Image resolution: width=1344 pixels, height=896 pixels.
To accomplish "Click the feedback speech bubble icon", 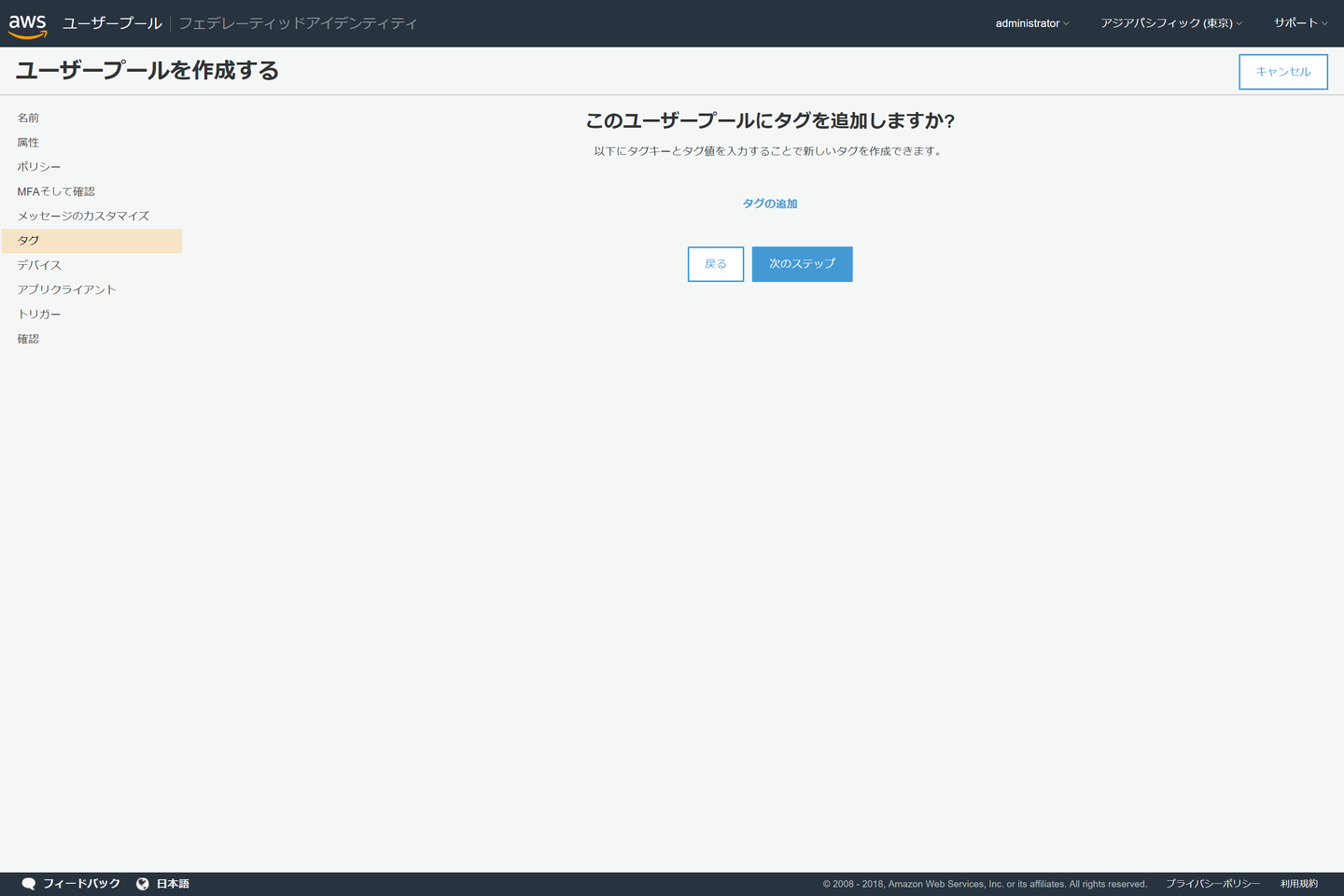I will tap(29, 884).
